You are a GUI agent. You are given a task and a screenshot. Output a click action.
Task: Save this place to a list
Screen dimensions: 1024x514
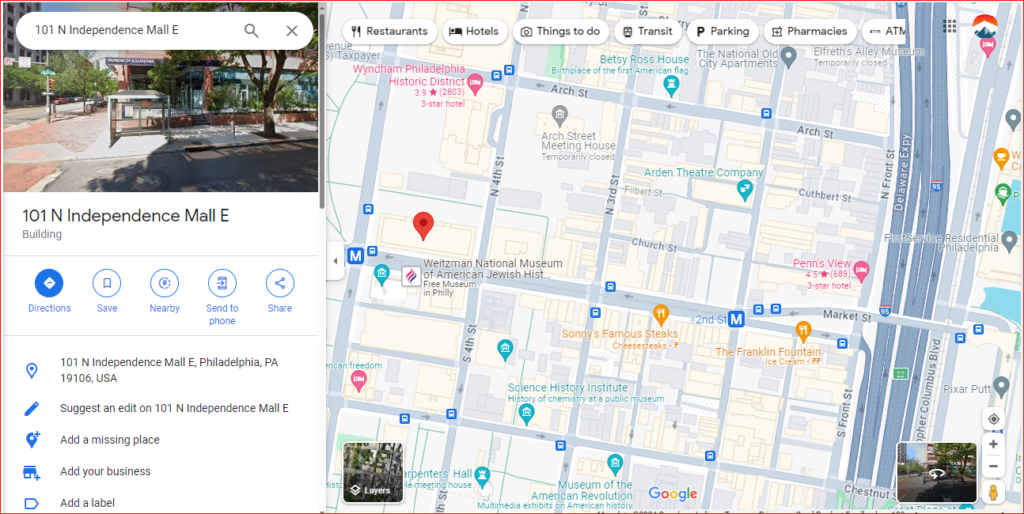pos(107,291)
